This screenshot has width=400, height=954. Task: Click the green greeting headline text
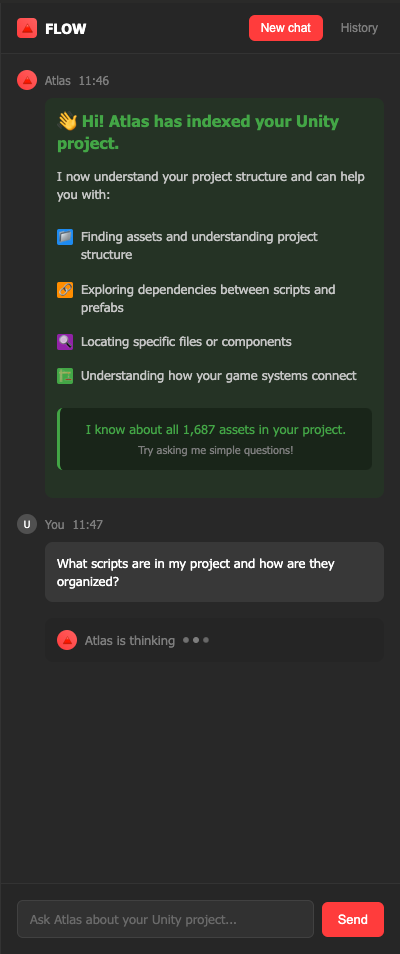198,133
